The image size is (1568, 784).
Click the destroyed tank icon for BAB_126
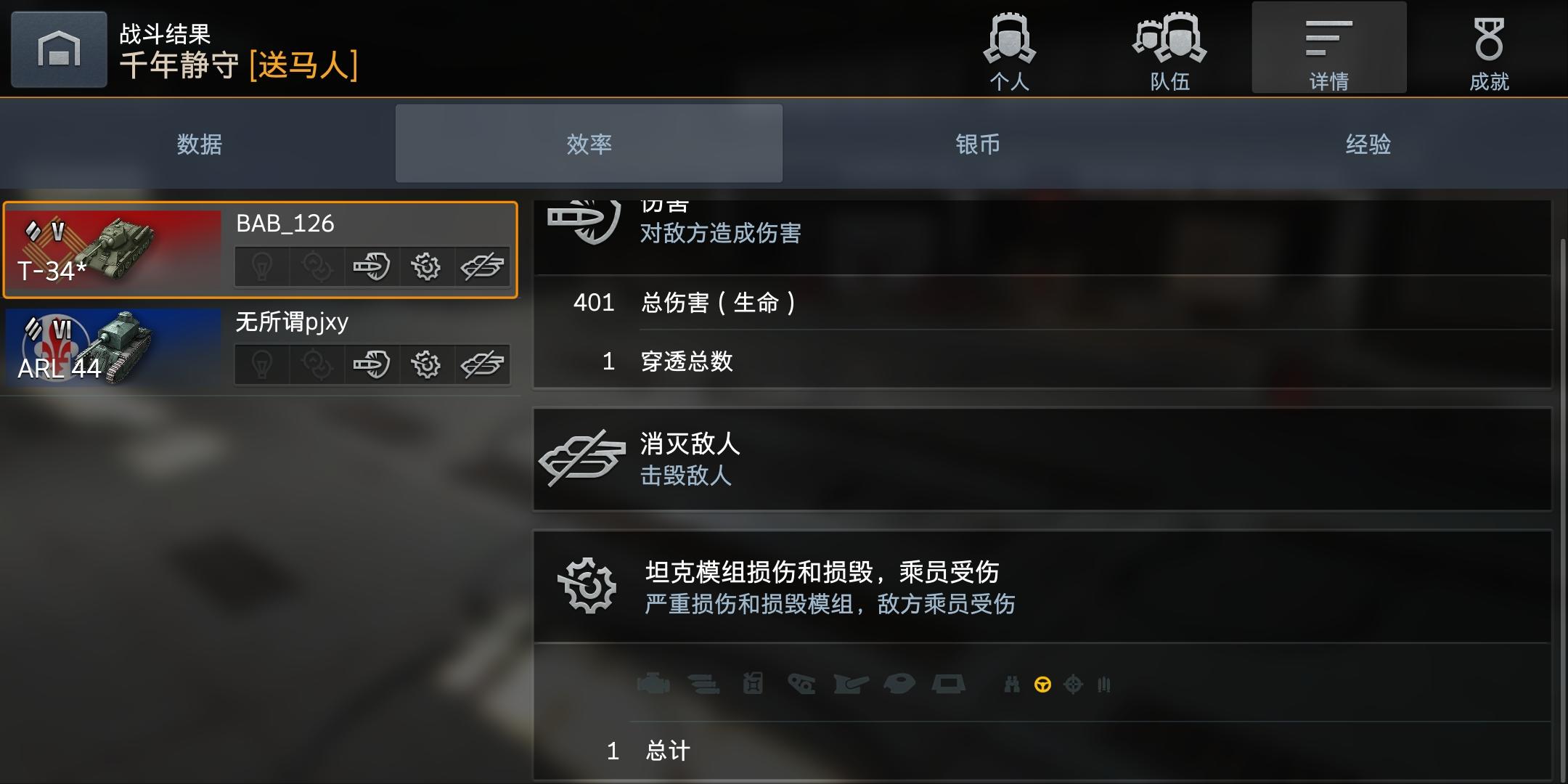482,266
